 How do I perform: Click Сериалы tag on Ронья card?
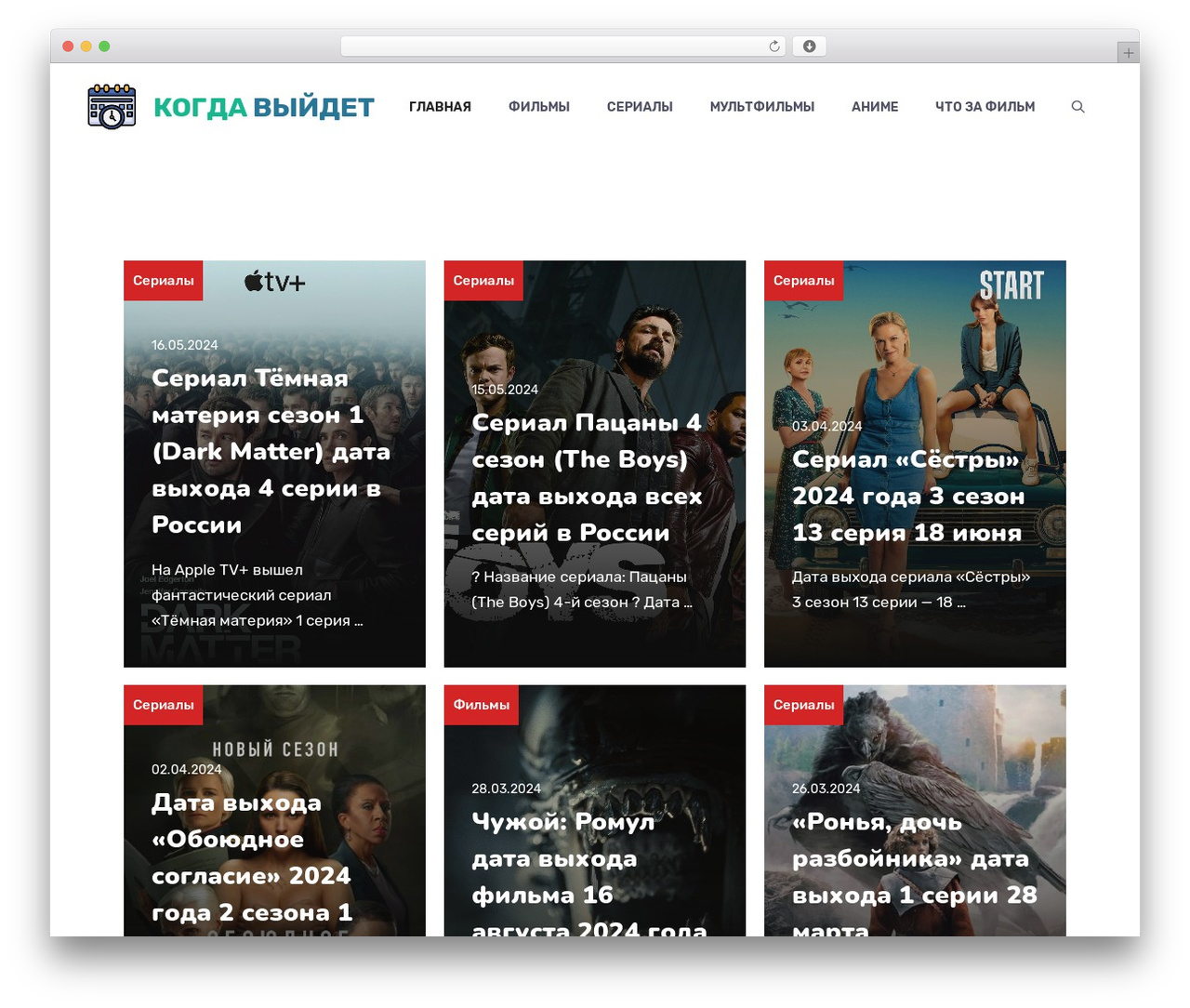[x=804, y=705]
